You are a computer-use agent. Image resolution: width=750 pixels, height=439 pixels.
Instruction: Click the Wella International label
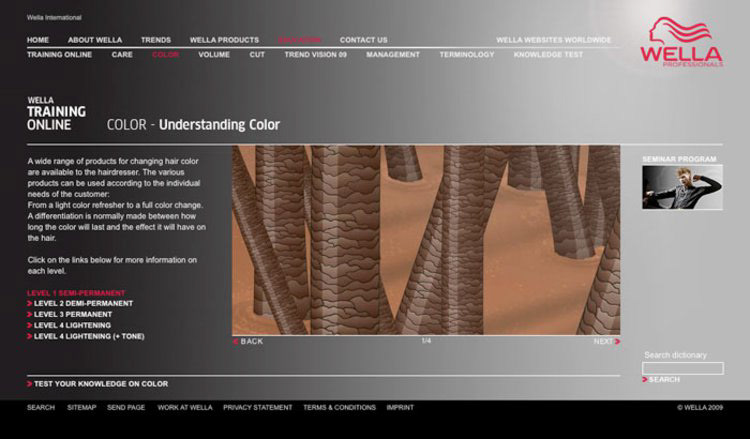click(x=54, y=18)
